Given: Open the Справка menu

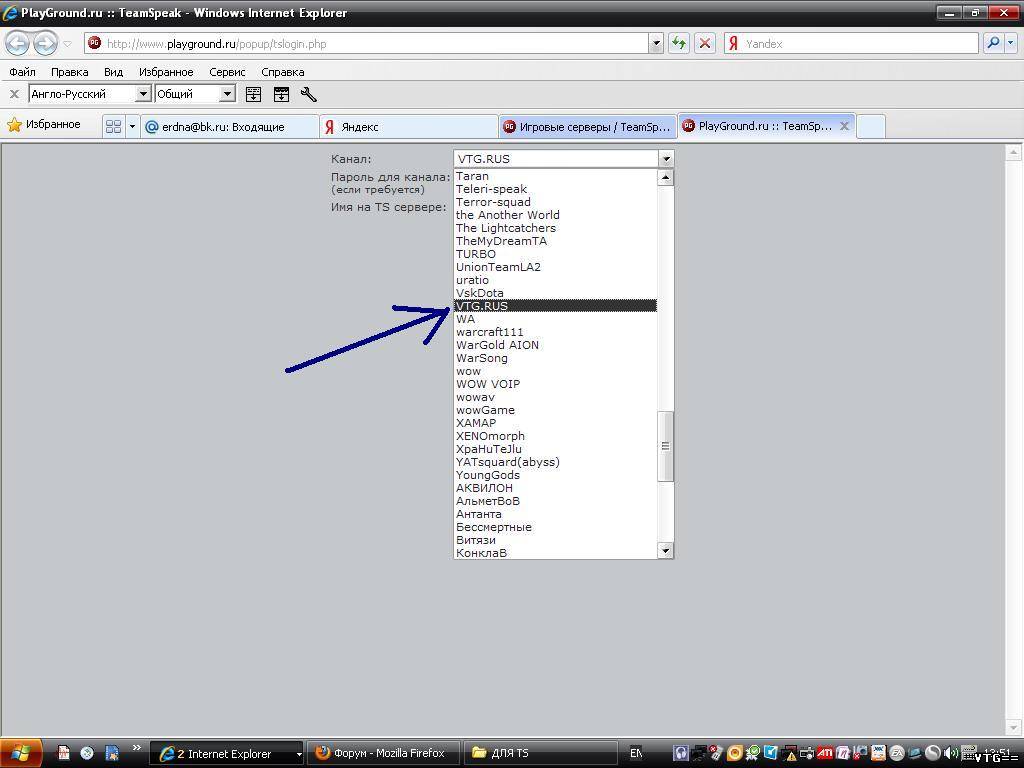Looking at the screenshot, I should [x=283, y=72].
